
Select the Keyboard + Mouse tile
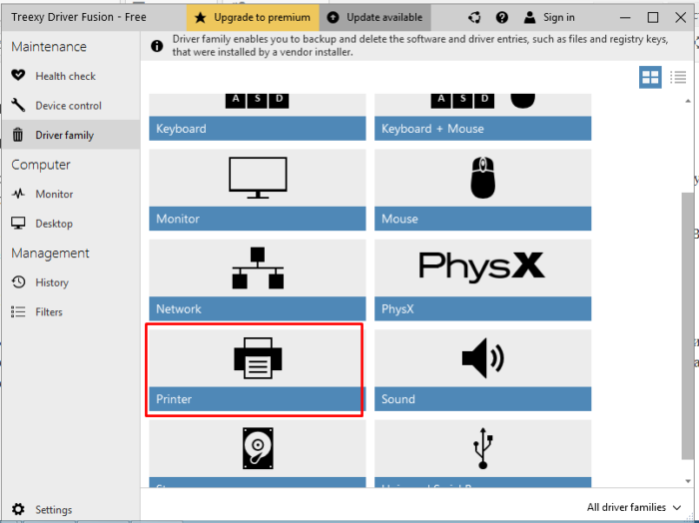[x=483, y=117]
